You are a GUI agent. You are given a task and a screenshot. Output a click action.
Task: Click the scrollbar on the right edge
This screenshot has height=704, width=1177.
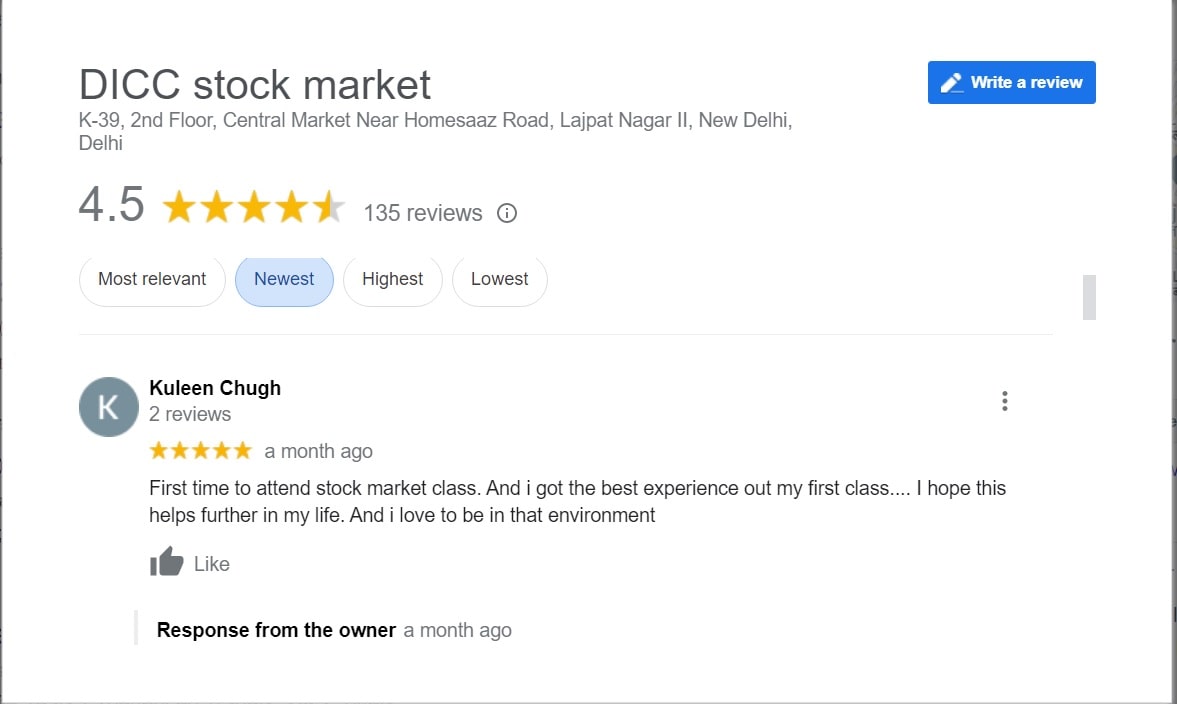(x=1089, y=297)
